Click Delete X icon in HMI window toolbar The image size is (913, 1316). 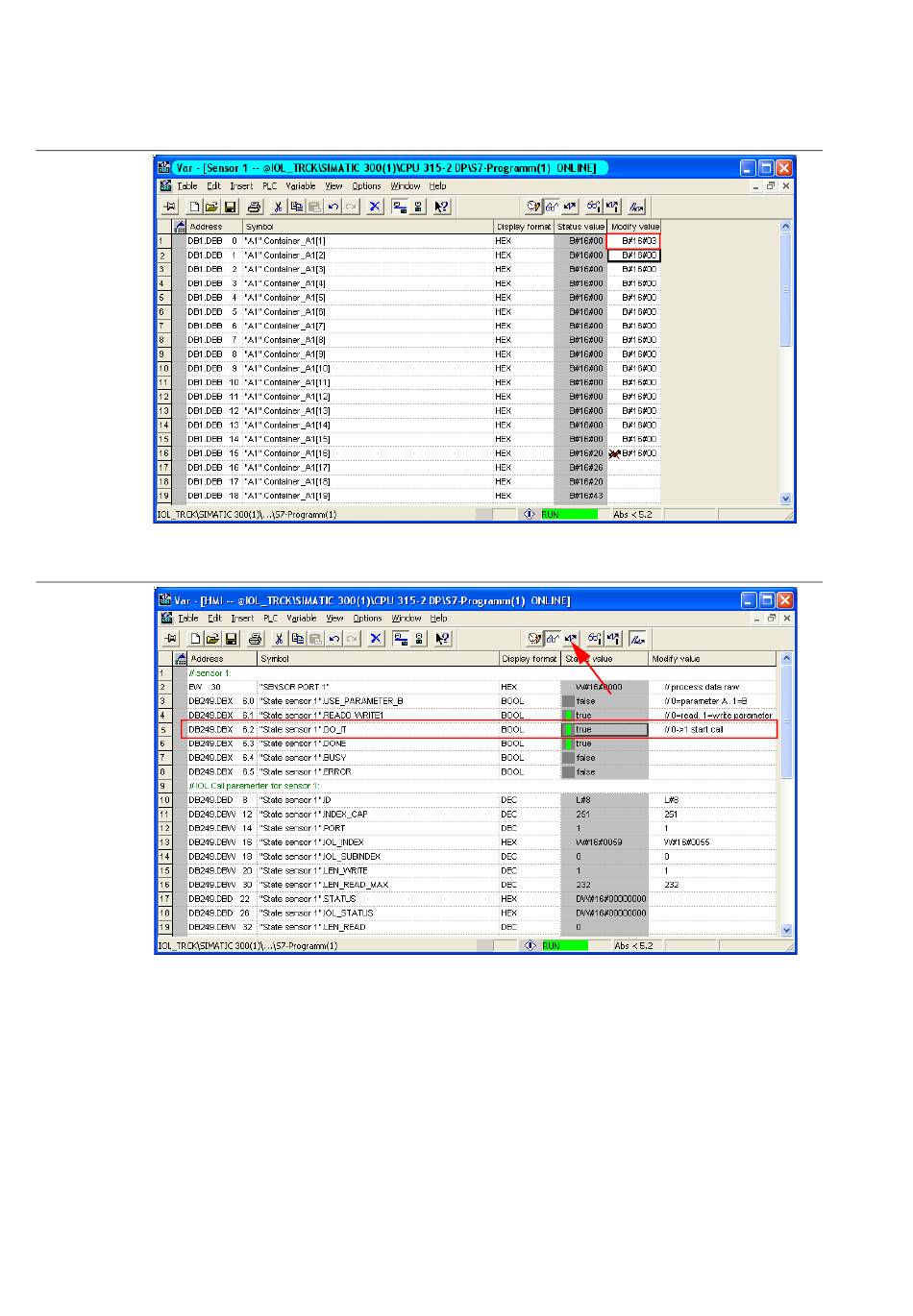(375, 639)
